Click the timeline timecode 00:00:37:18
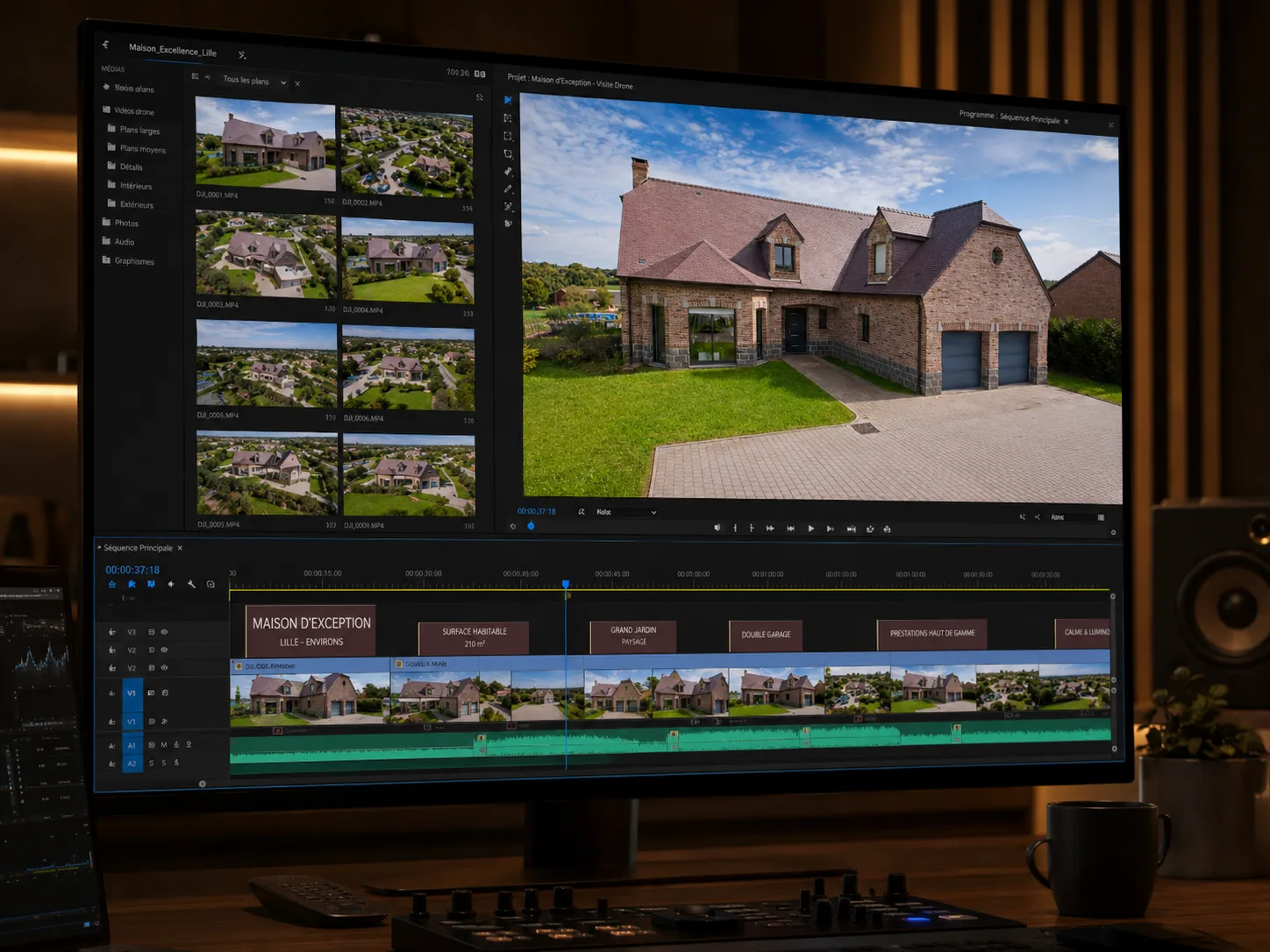 tap(132, 570)
